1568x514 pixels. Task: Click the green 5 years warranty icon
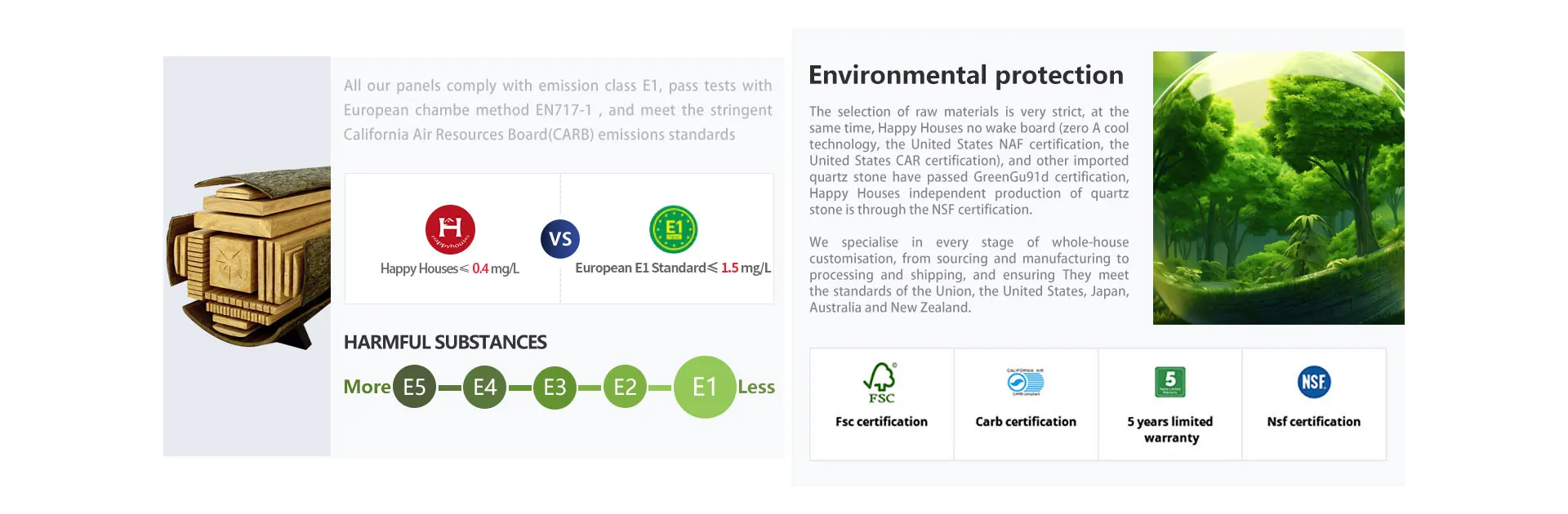point(1170,382)
